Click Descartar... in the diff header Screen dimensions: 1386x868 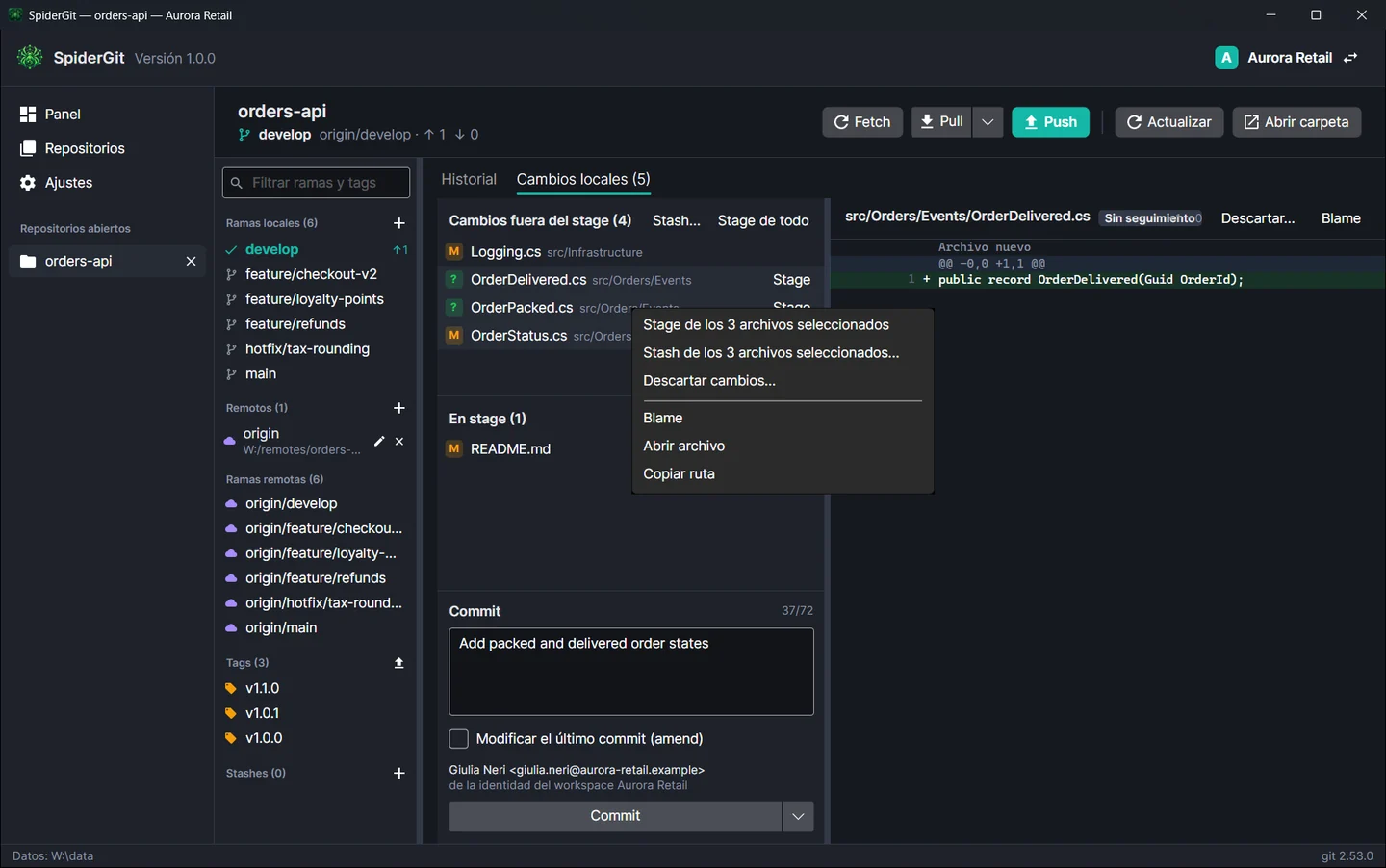coord(1258,218)
